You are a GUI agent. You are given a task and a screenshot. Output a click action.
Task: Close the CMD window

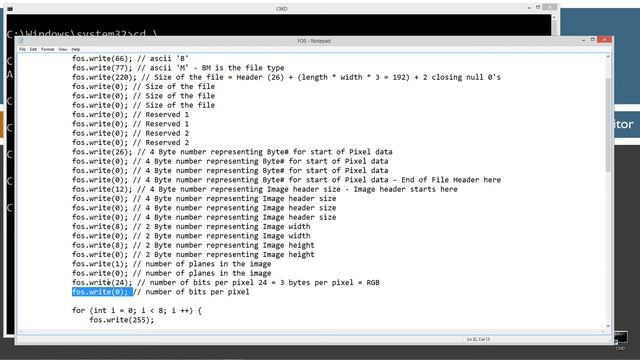pyautogui.click(x=549, y=7)
